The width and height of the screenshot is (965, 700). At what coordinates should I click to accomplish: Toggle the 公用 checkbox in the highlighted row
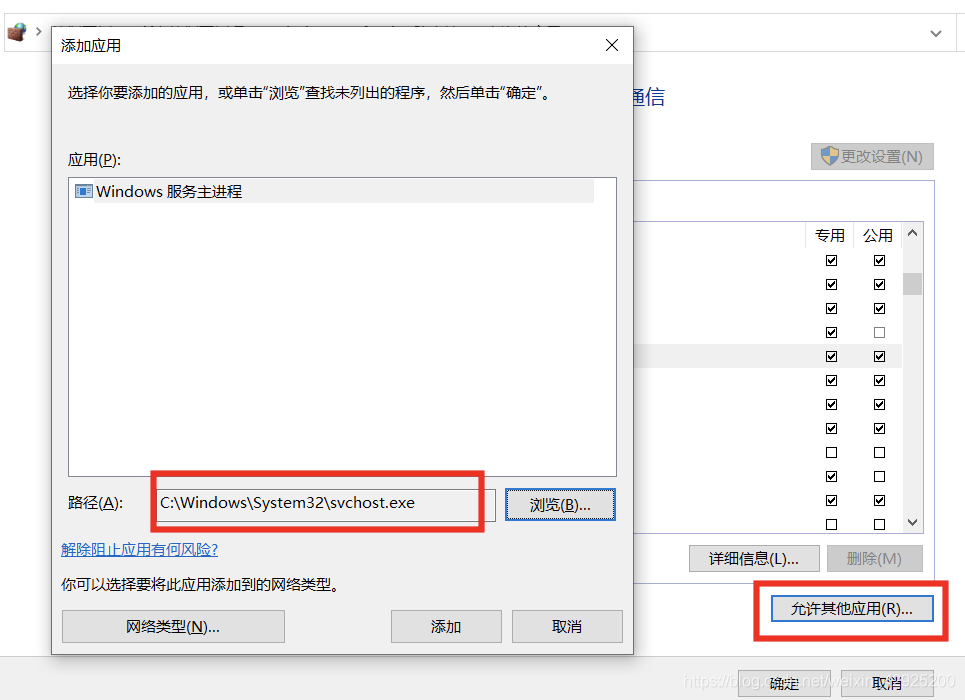coord(879,356)
